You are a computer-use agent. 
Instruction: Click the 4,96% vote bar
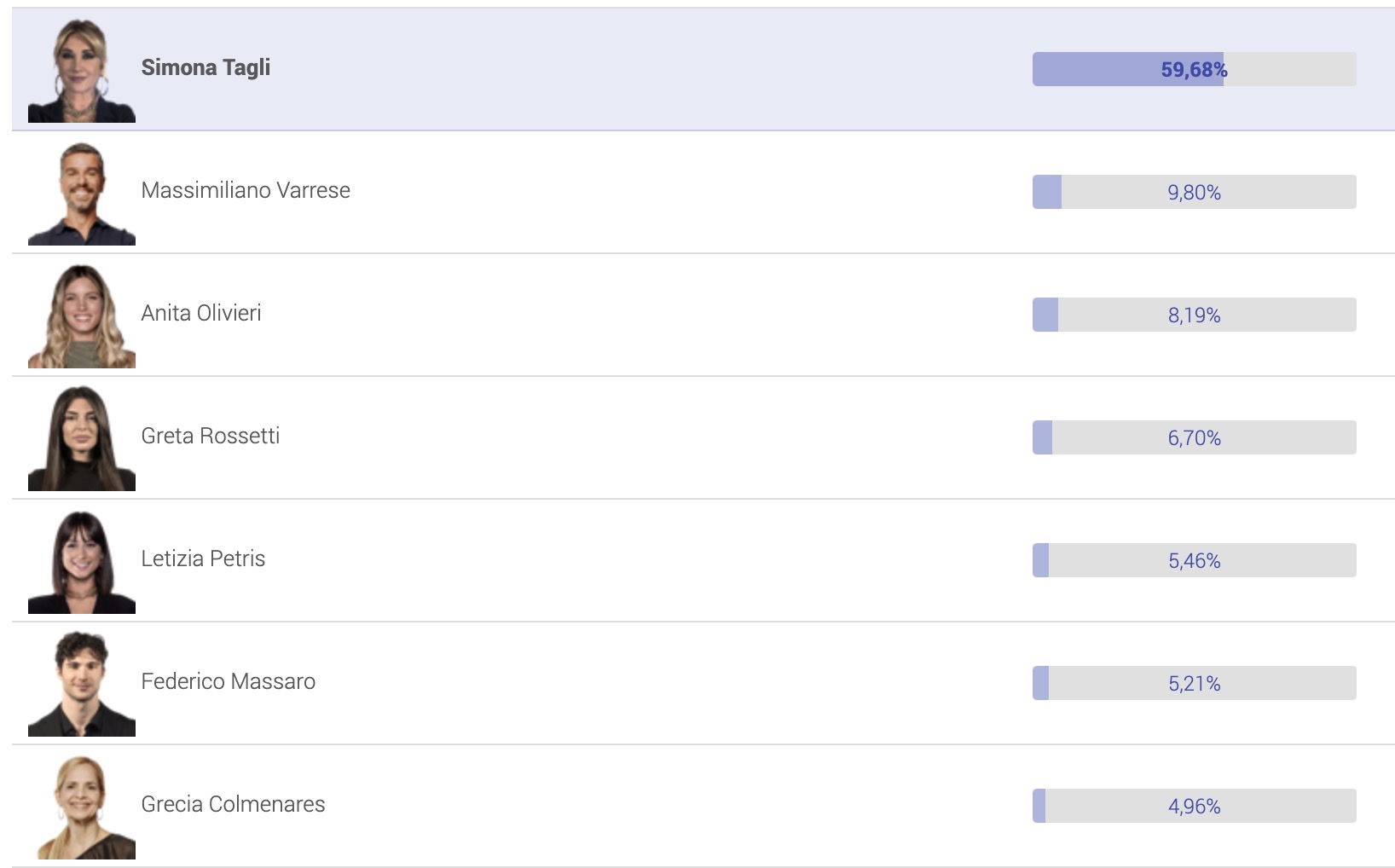pos(1194,806)
